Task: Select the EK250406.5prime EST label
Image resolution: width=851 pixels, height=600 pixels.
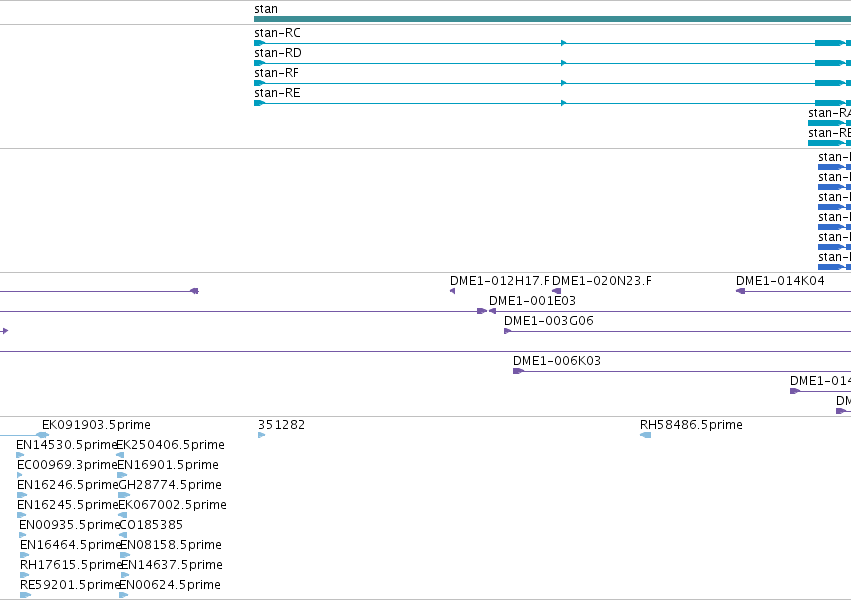Action: [x=171, y=445]
